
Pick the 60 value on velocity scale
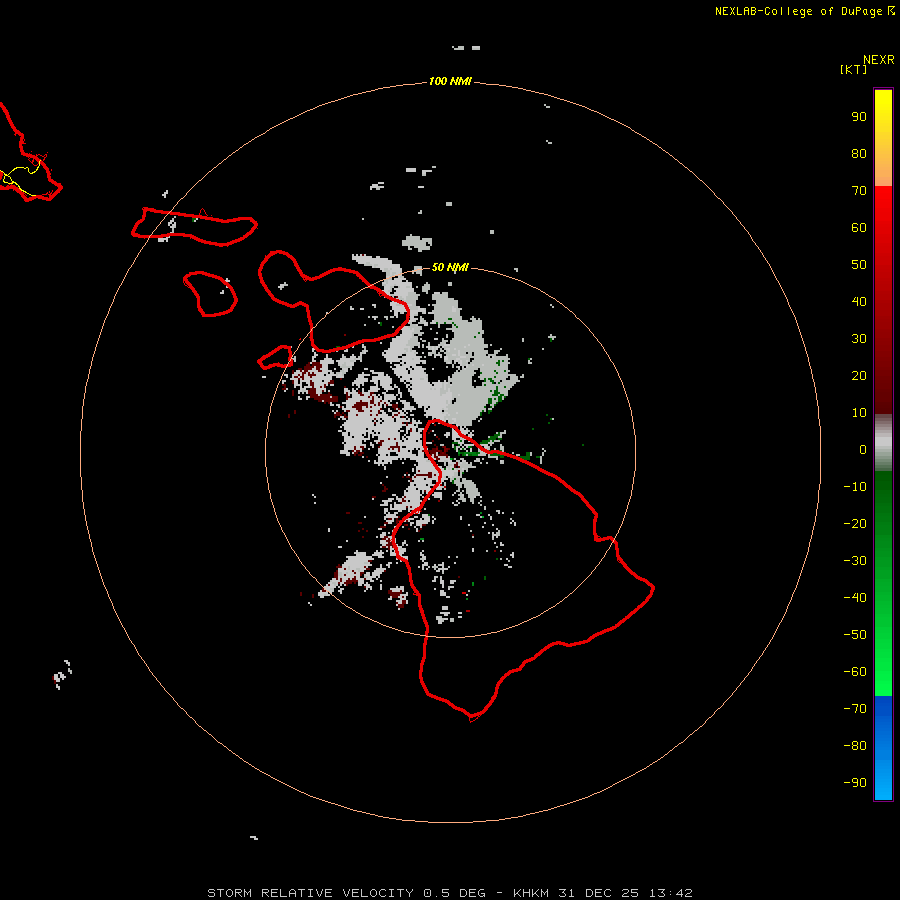tap(859, 228)
